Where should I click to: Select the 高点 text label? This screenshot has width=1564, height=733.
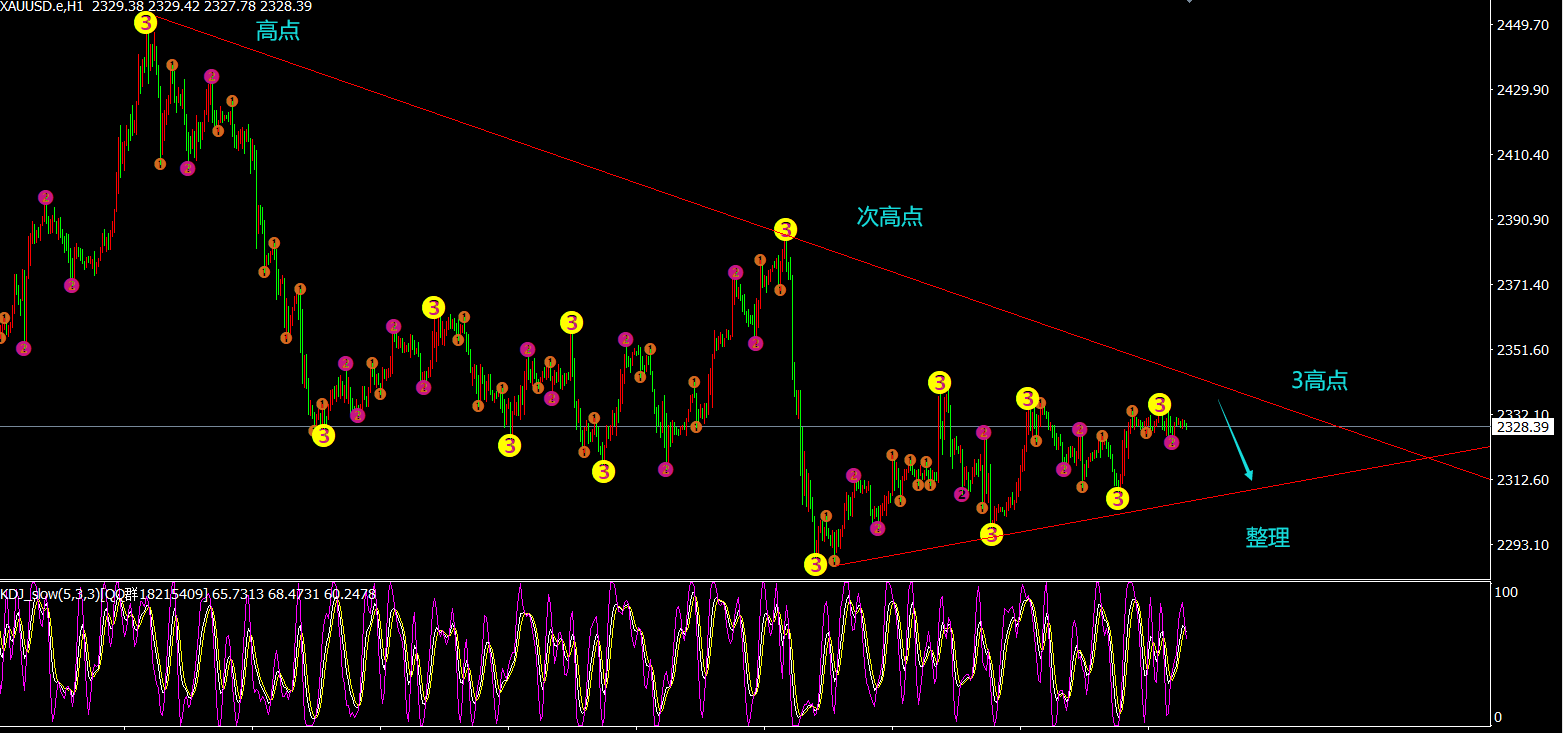pos(277,31)
